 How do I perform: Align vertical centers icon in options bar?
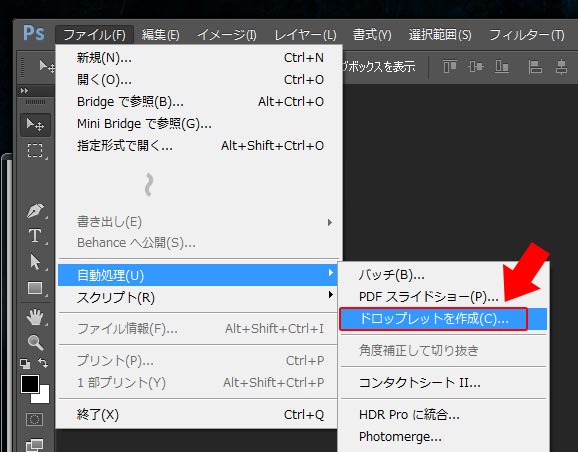[x=476, y=67]
